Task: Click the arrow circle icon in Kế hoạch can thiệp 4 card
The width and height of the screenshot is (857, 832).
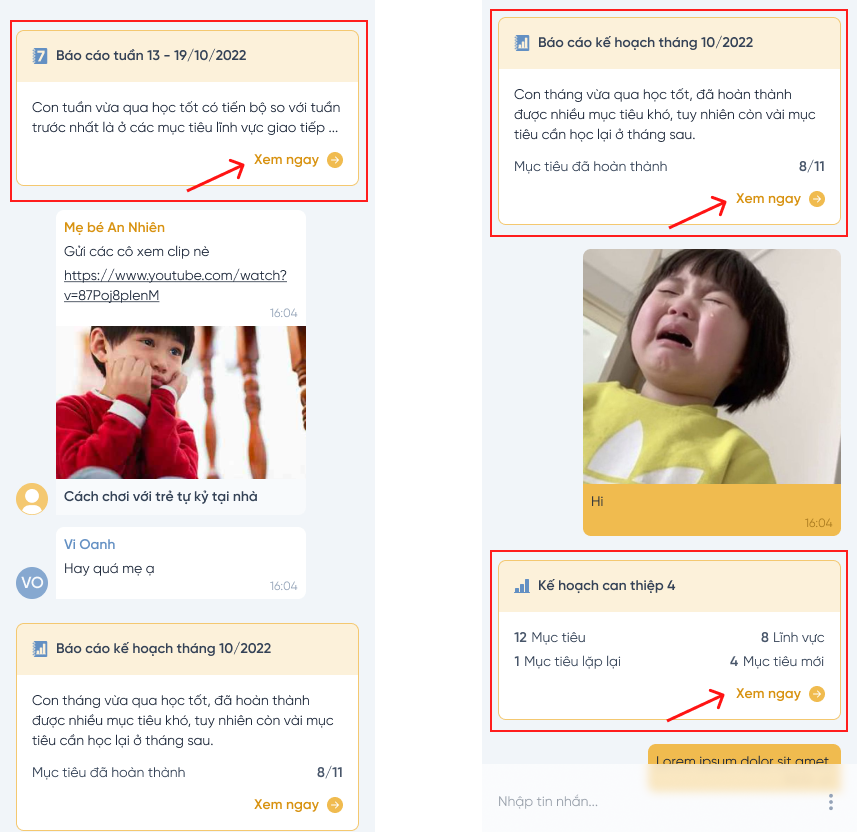Action: 817,694
